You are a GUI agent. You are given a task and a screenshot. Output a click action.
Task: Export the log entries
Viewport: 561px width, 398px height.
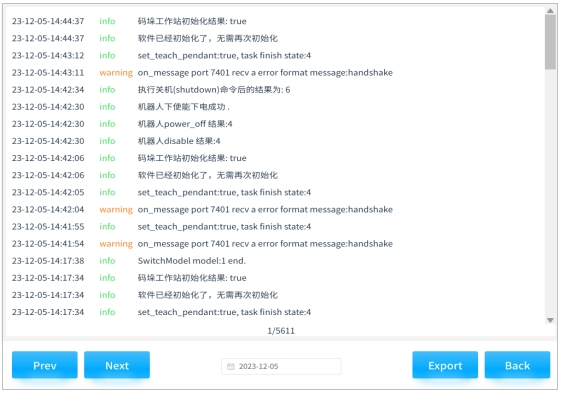(x=445, y=365)
